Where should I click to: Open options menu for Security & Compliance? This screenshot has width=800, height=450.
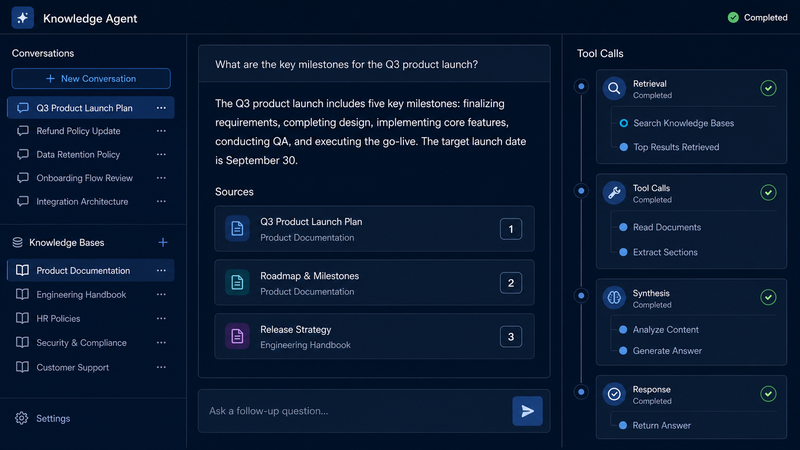161,343
